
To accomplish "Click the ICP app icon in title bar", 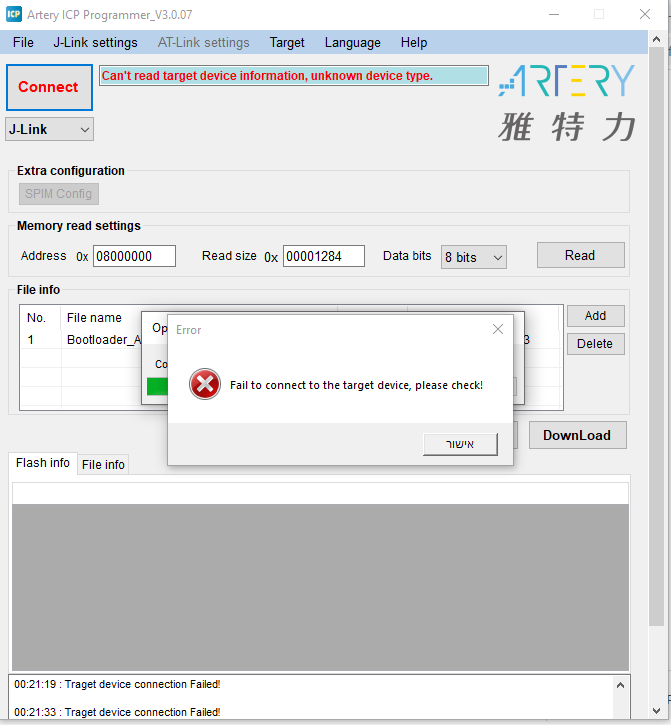I will (x=14, y=15).
